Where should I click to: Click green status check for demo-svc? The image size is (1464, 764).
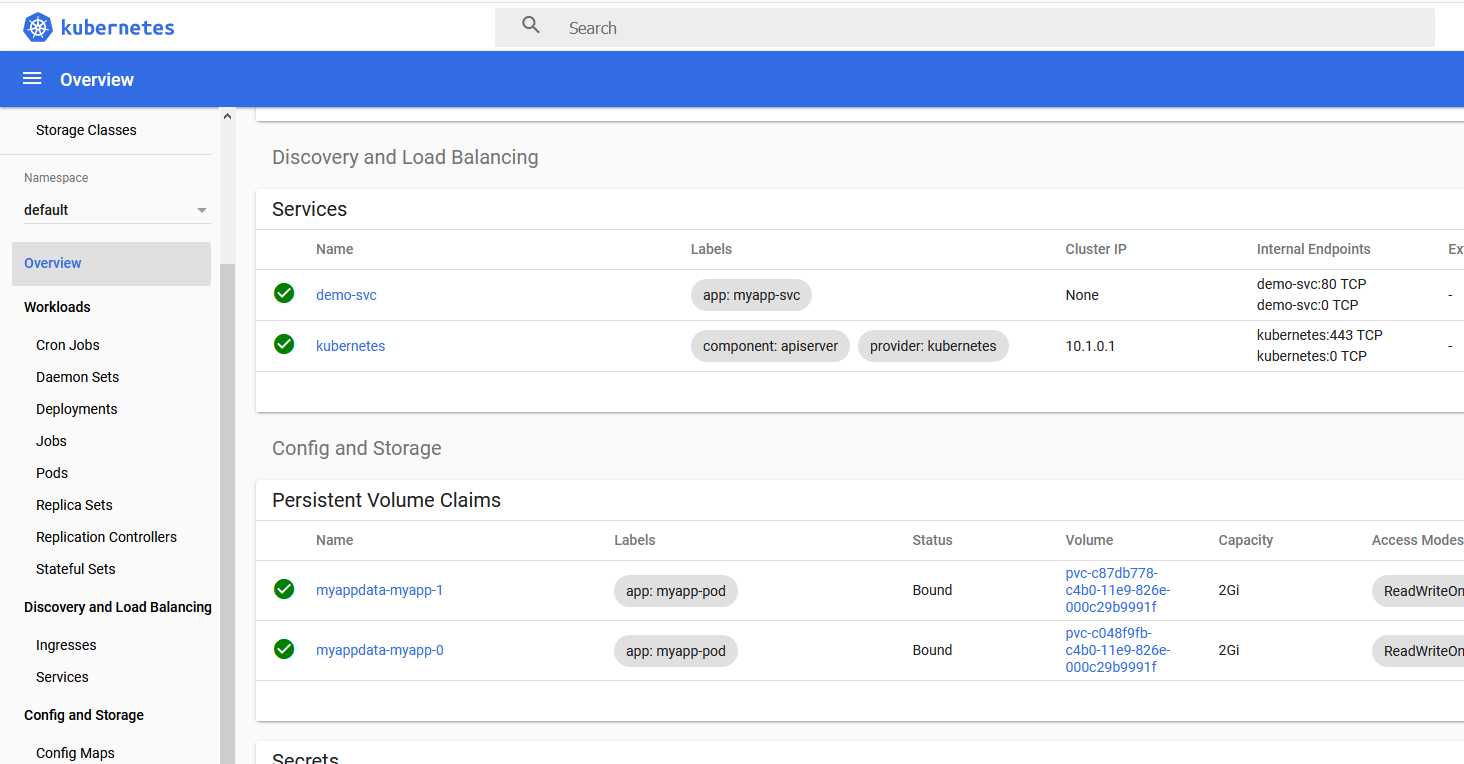tap(284, 293)
